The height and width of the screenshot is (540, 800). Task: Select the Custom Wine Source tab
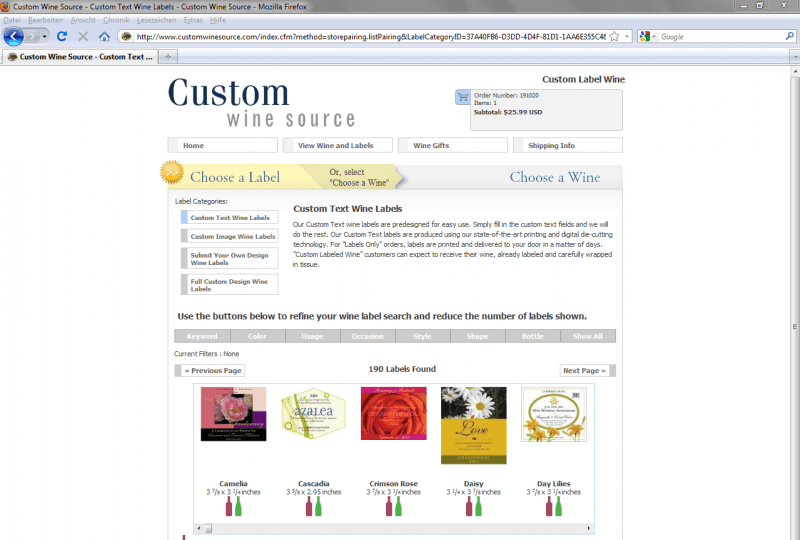(80, 57)
